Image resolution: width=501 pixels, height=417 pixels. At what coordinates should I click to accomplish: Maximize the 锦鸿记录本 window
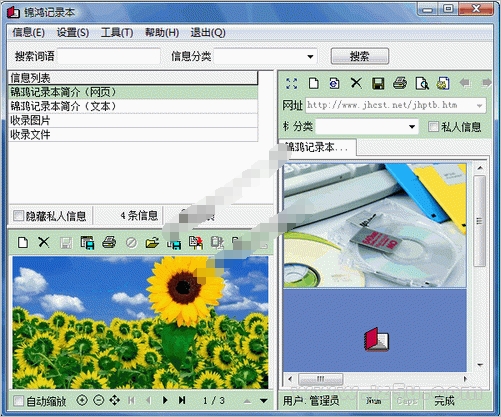coord(449,9)
